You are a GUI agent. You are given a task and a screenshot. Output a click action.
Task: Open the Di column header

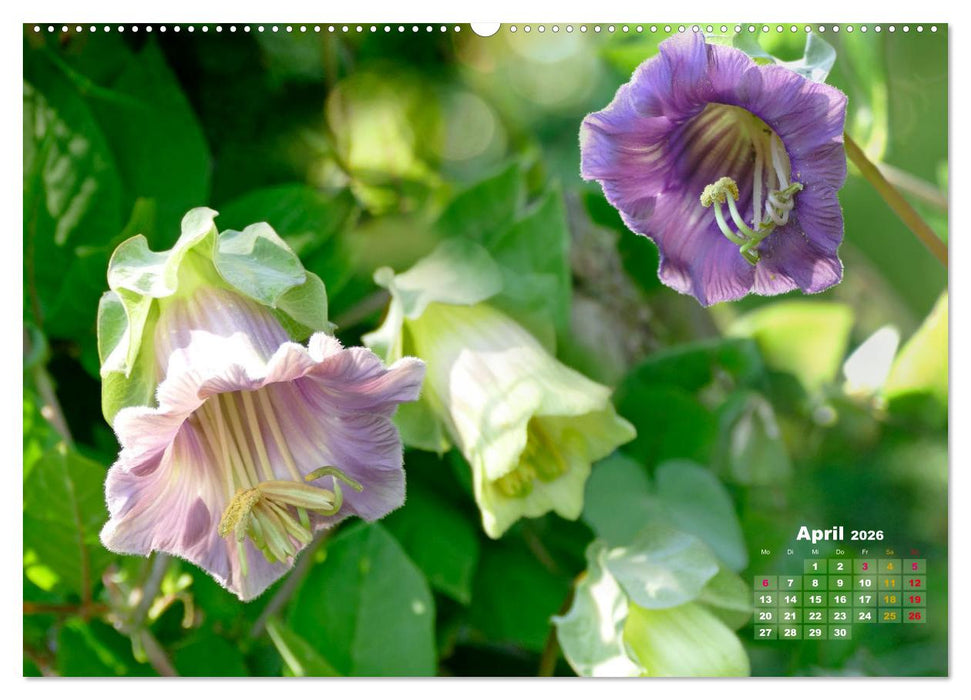coord(790,552)
